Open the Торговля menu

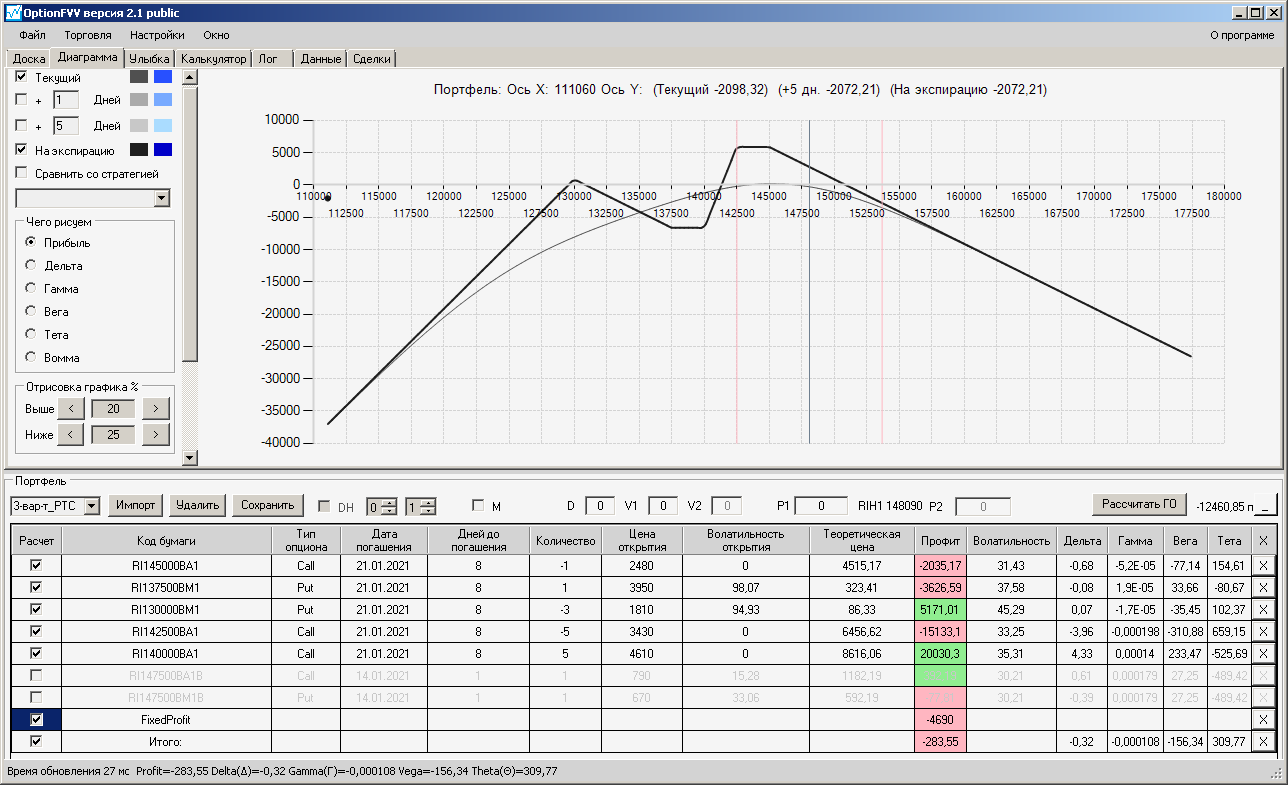click(x=88, y=35)
